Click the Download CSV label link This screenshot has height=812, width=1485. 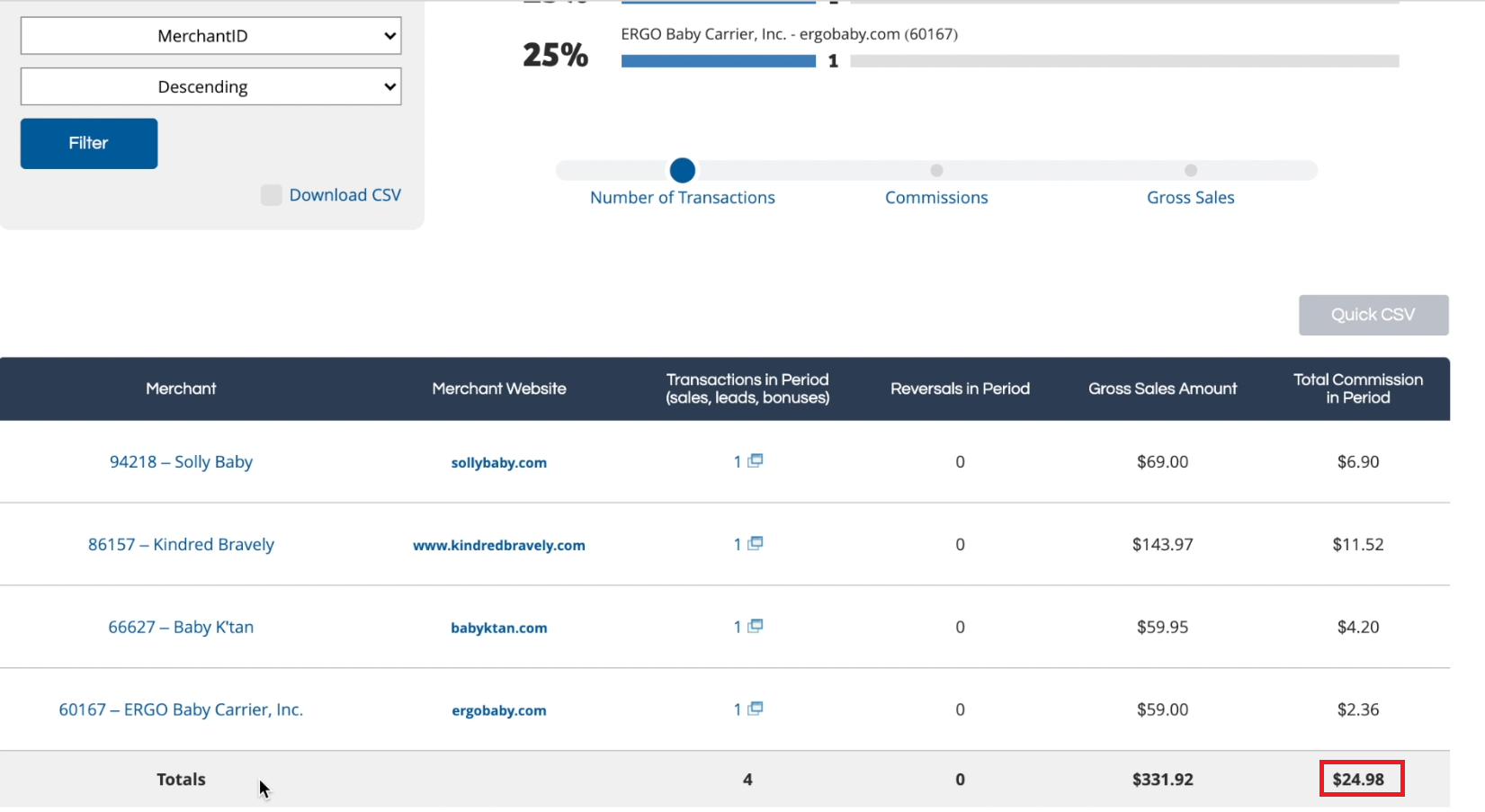[x=345, y=195]
